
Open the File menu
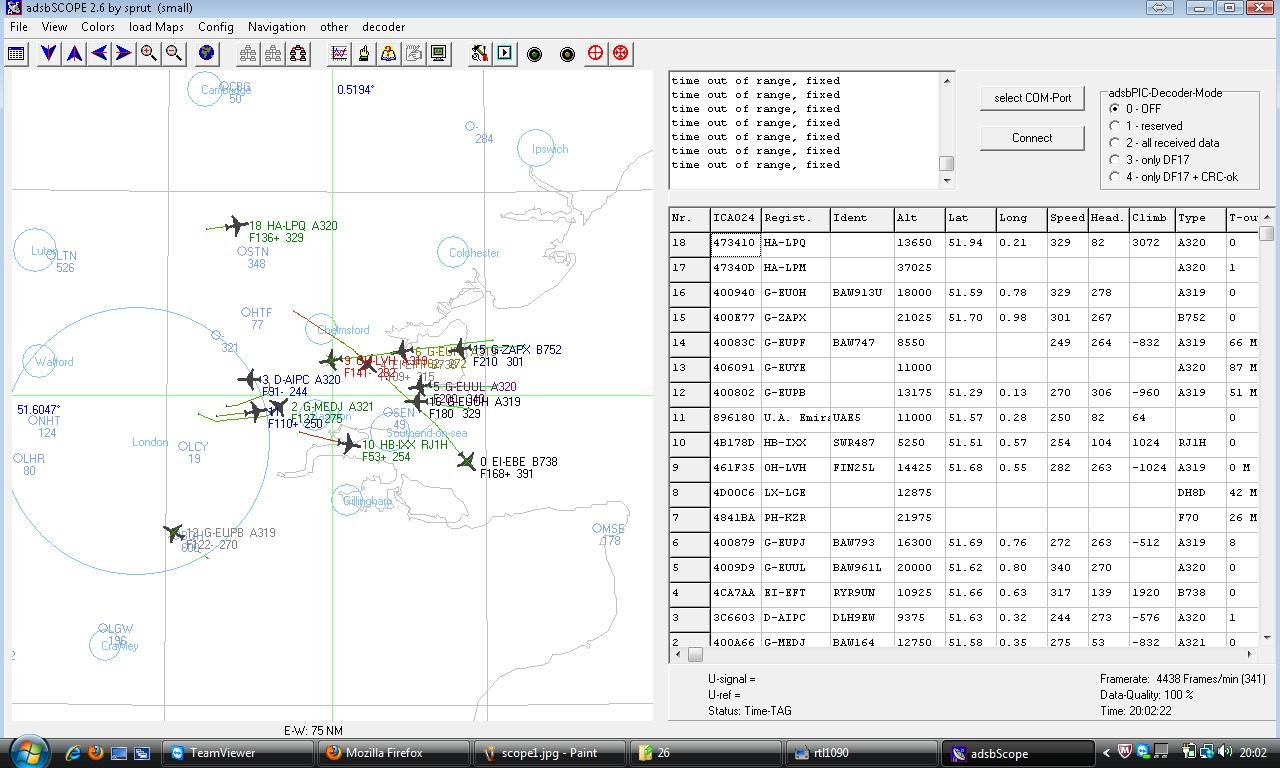(x=18, y=27)
